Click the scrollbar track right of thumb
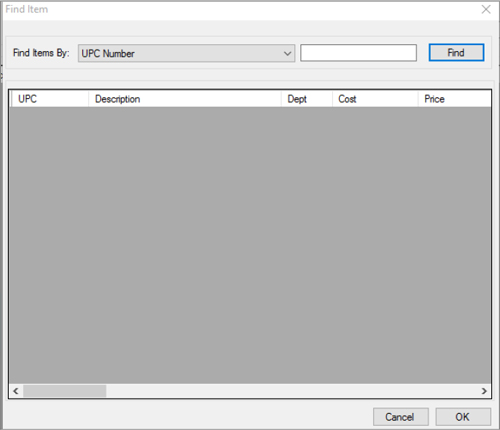Viewport: 500px width, 430px height. [292, 391]
